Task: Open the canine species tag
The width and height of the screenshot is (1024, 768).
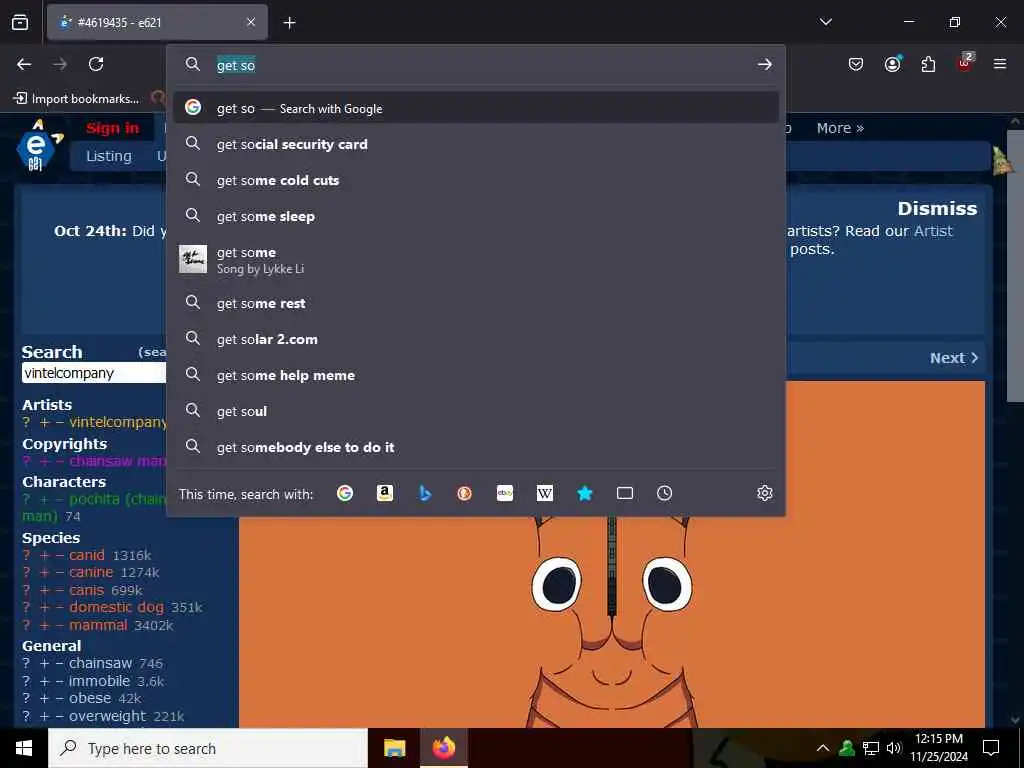Action: click(x=91, y=572)
